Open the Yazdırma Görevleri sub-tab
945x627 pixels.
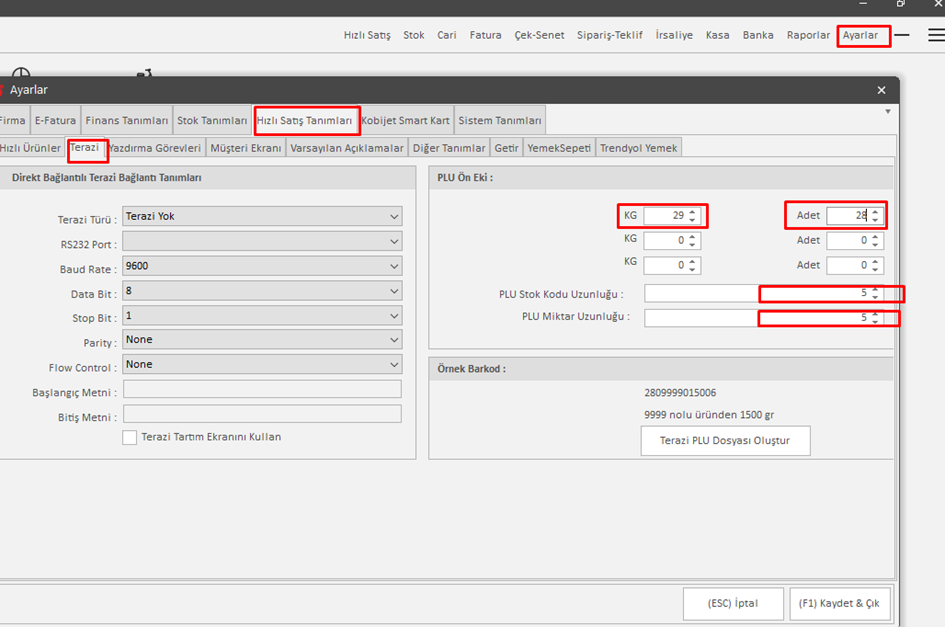tap(155, 148)
